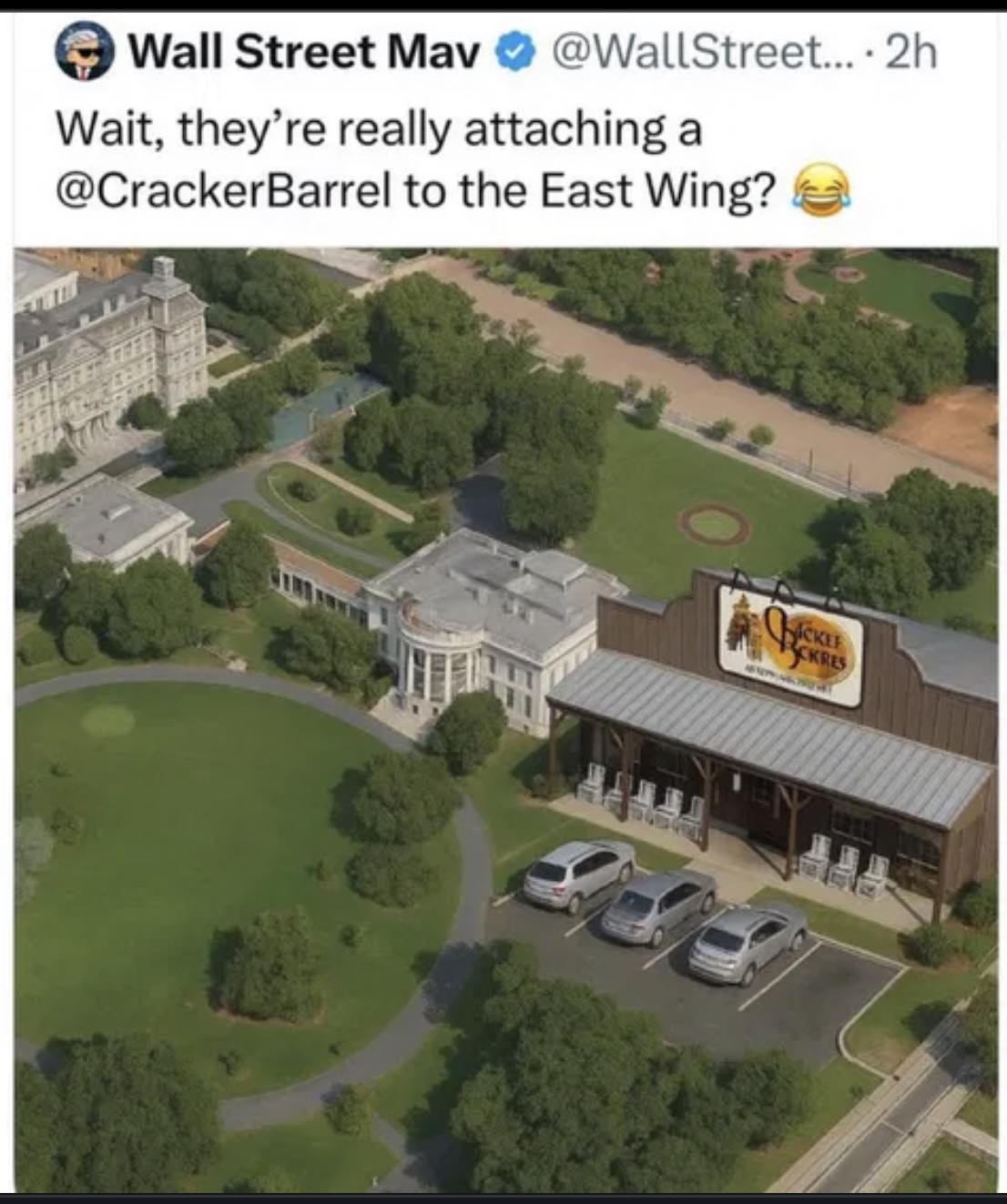This screenshot has width=1007, height=1204.
Task: Click the gray metal porch roof
Action: (769, 734)
